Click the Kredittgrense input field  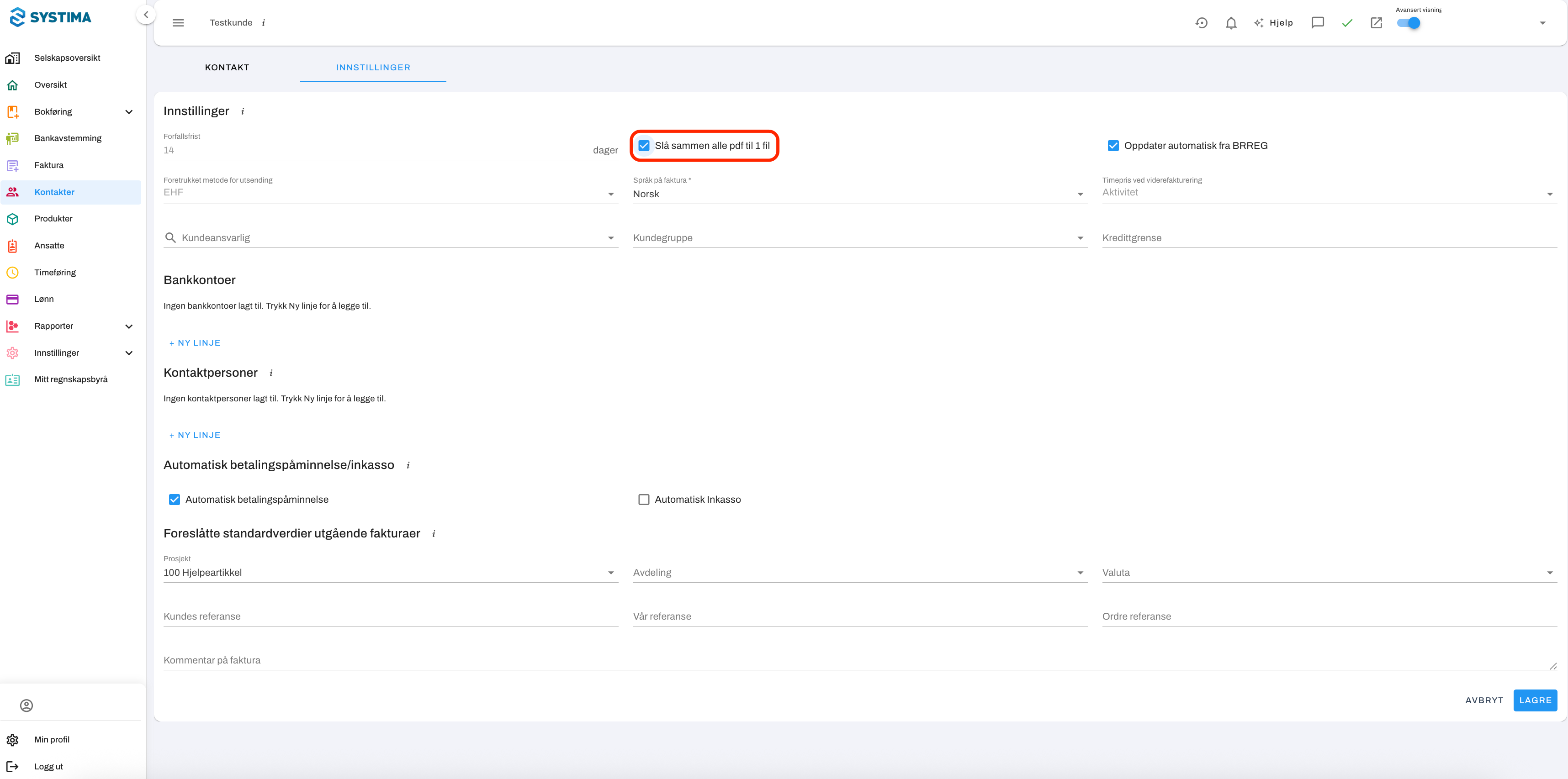[x=1329, y=238]
